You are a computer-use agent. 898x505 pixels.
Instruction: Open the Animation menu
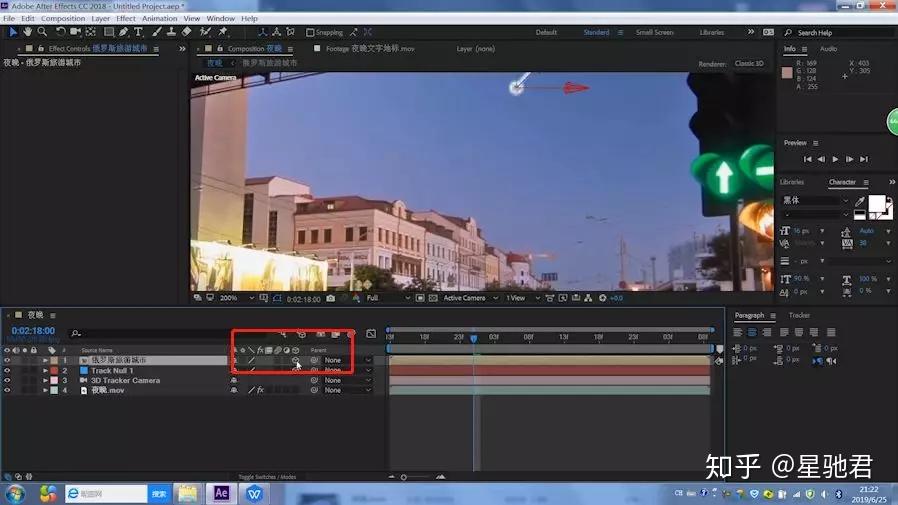pos(159,18)
